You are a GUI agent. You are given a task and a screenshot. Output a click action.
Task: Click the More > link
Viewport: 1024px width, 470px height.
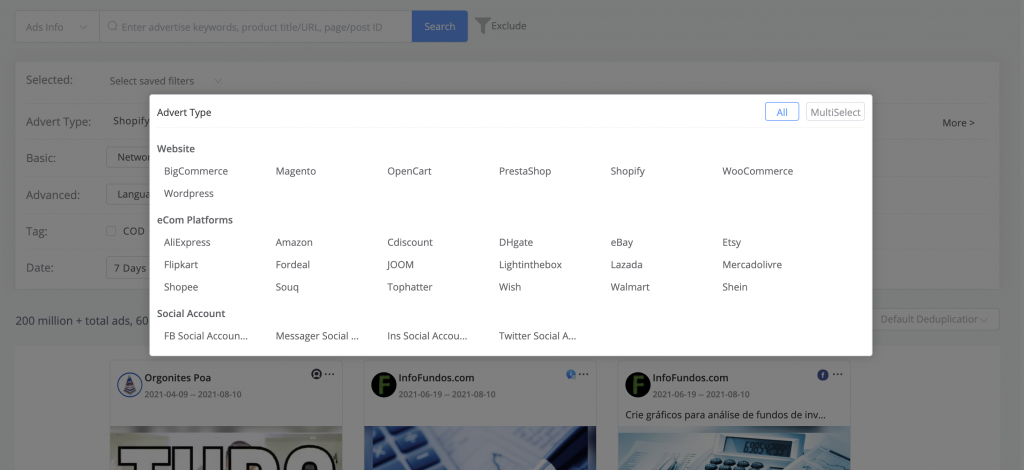pos(958,123)
